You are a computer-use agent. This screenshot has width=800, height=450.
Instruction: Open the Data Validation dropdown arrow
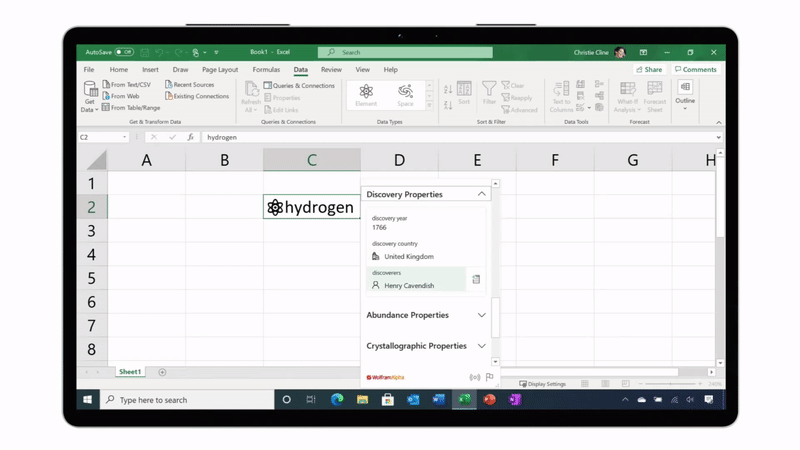589,108
